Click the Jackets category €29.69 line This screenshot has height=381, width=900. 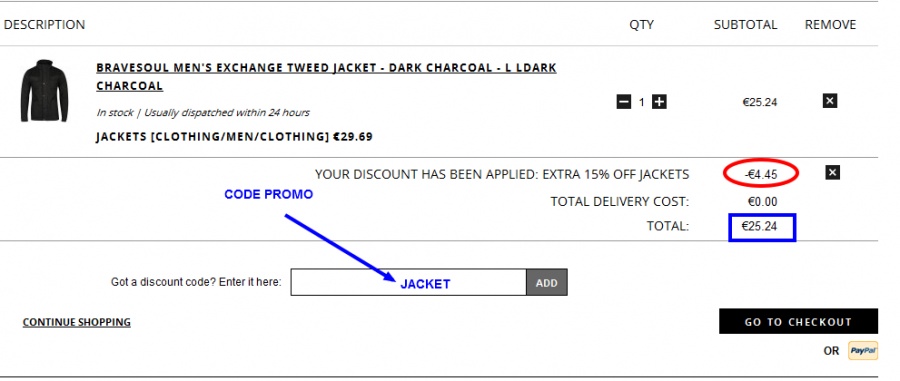[x=234, y=137]
